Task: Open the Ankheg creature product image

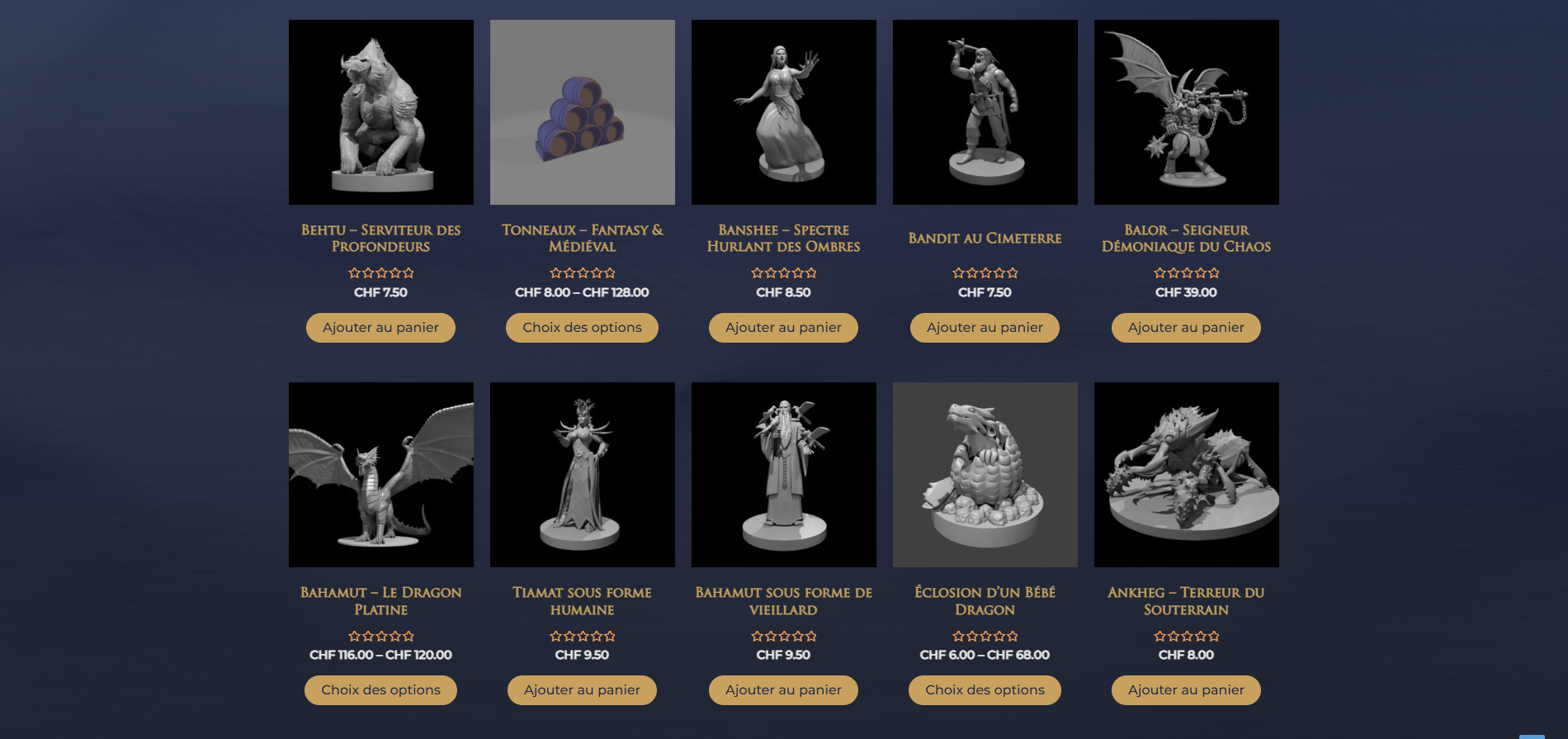Action: point(1187,475)
